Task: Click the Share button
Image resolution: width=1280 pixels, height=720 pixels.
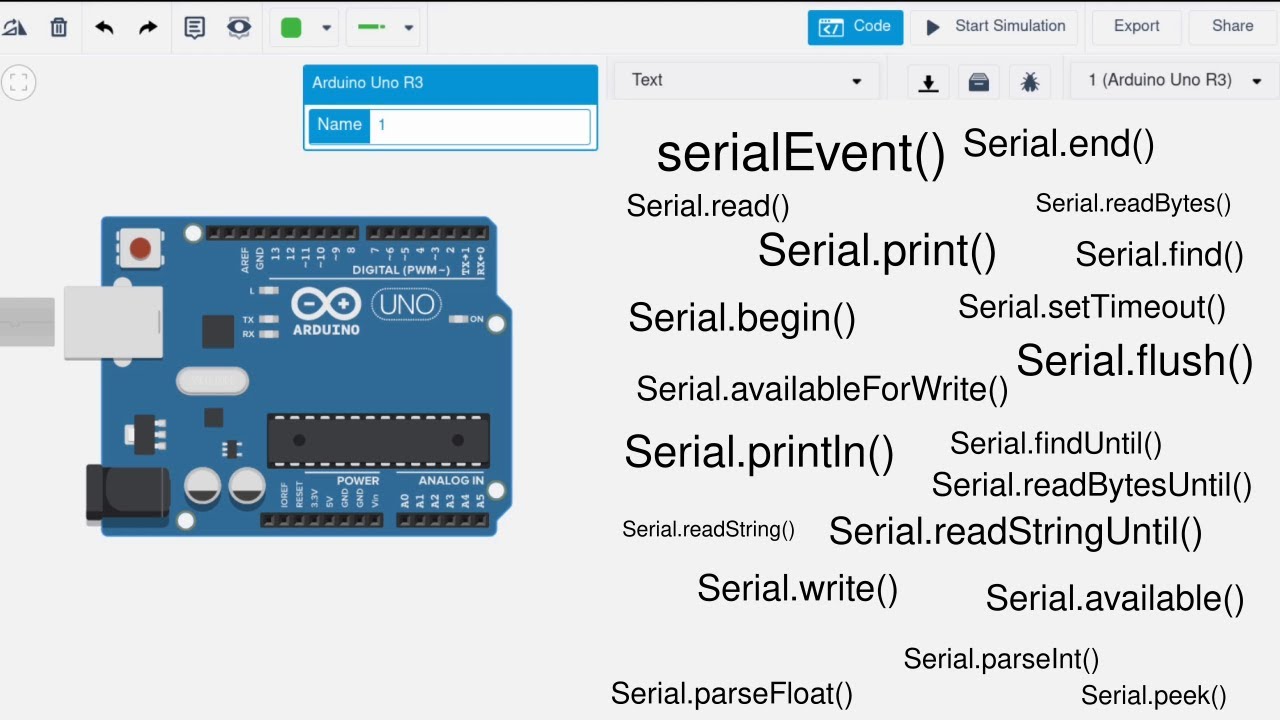Action: click(1232, 27)
